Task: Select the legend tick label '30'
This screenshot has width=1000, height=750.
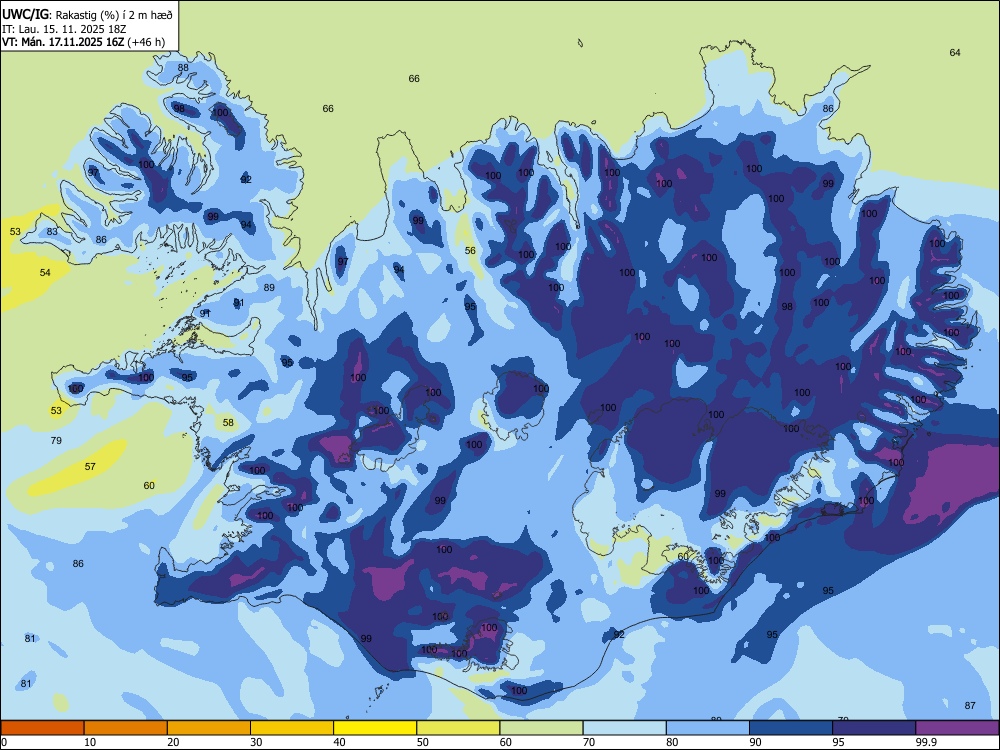Action: pos(256,742)
